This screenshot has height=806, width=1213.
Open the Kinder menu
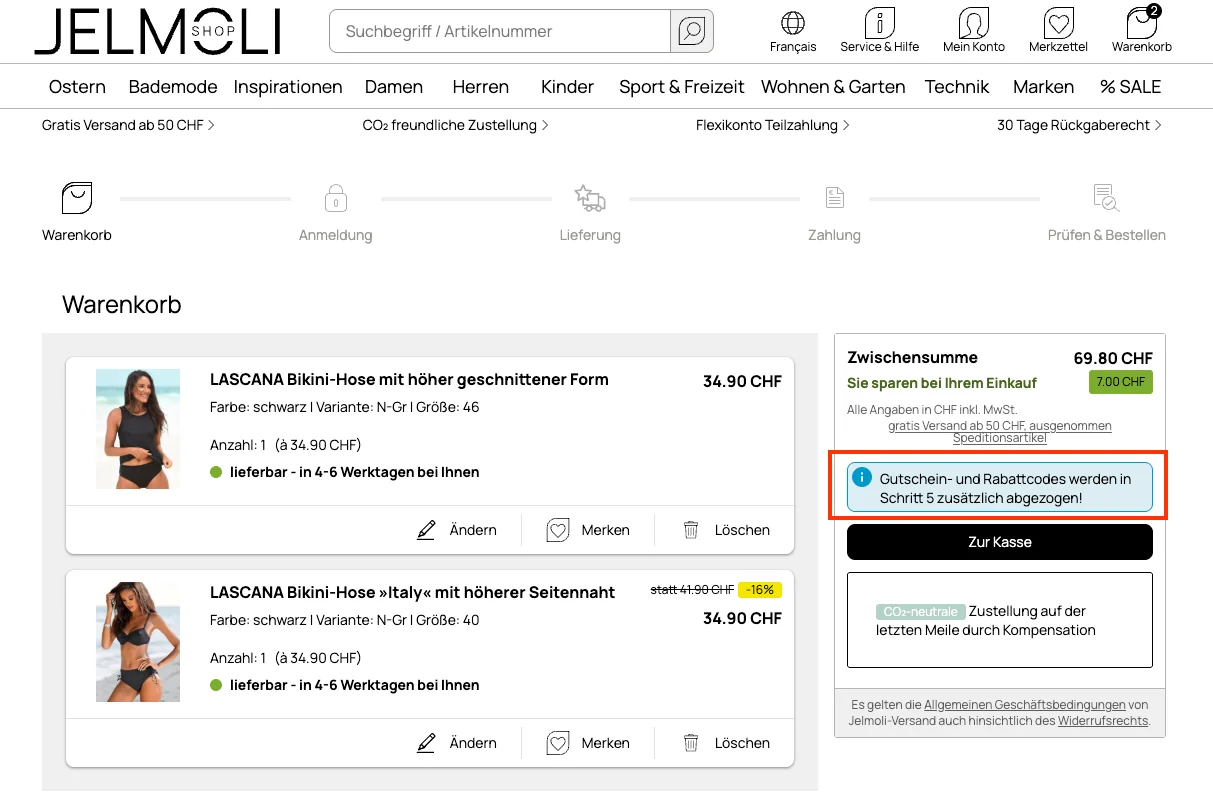tap(568, 87)
